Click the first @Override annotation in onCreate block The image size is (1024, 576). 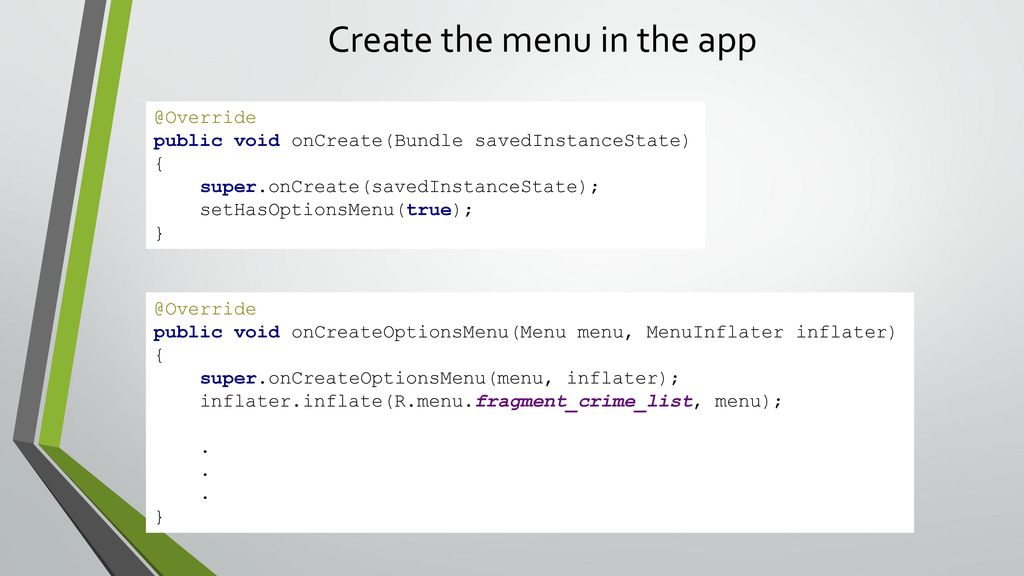pyautogui.click(x=205, y=118)
